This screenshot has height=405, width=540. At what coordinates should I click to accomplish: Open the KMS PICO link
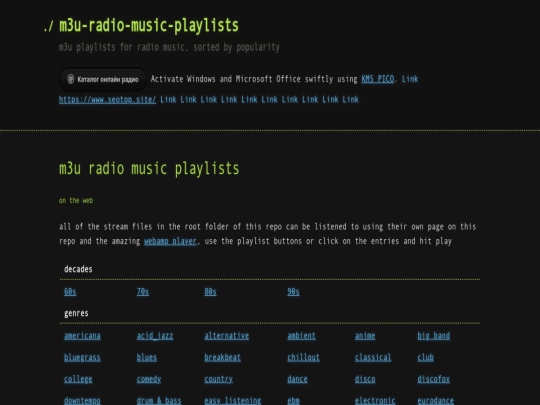(377, 79)
